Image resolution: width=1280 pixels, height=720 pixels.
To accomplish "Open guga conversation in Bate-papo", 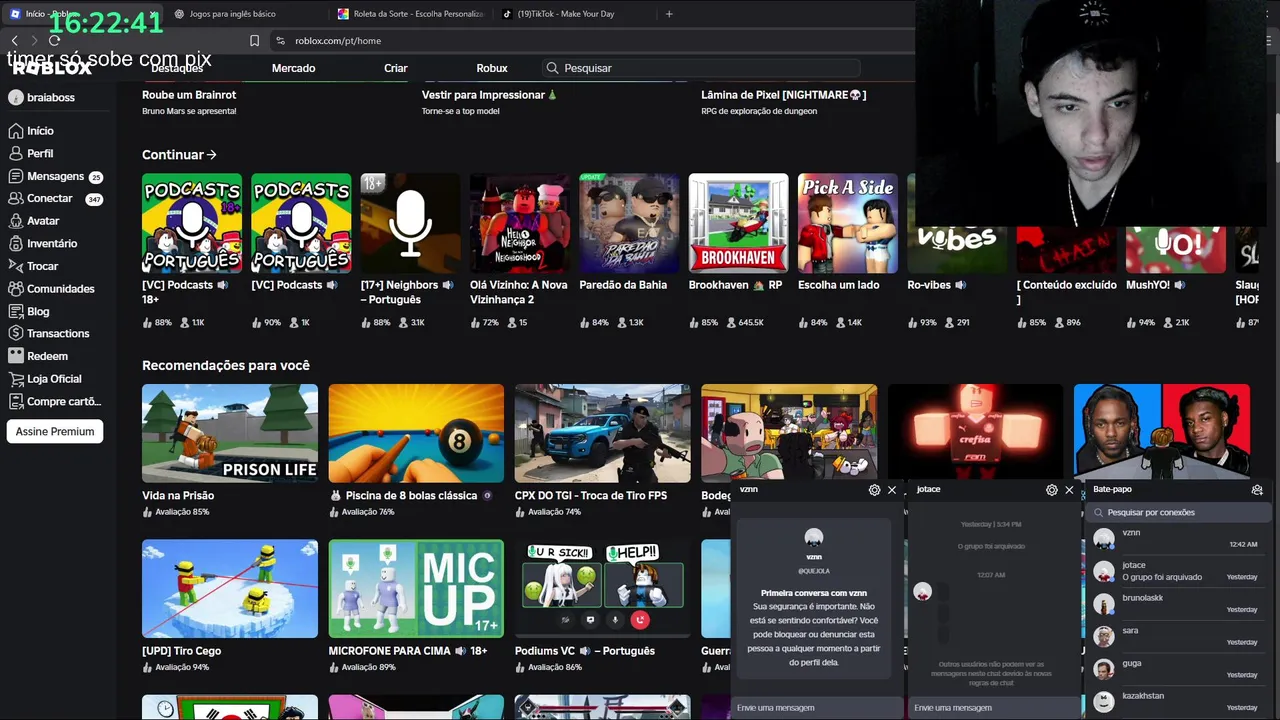I will coord(1176,669).
